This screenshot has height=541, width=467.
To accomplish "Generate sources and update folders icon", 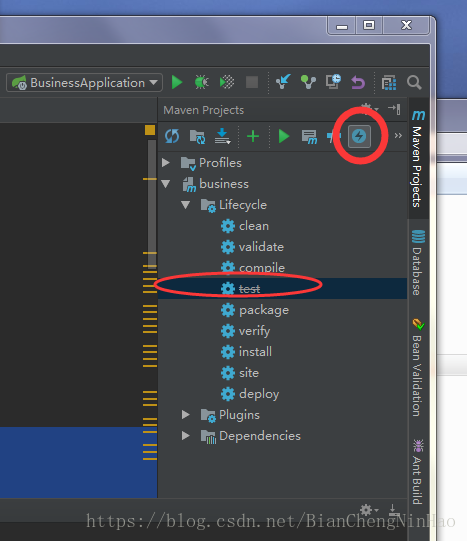I will (197, 137).
